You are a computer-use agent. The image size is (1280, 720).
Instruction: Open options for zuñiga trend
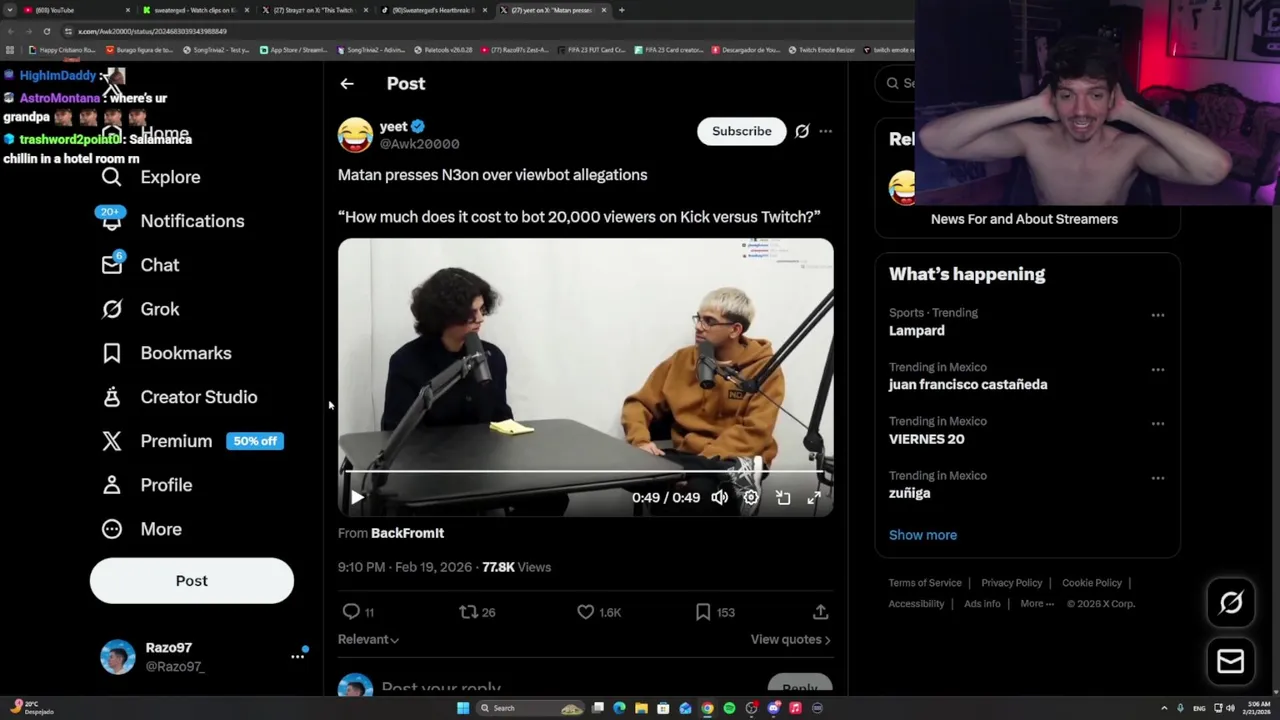(x=1157, y=478)
